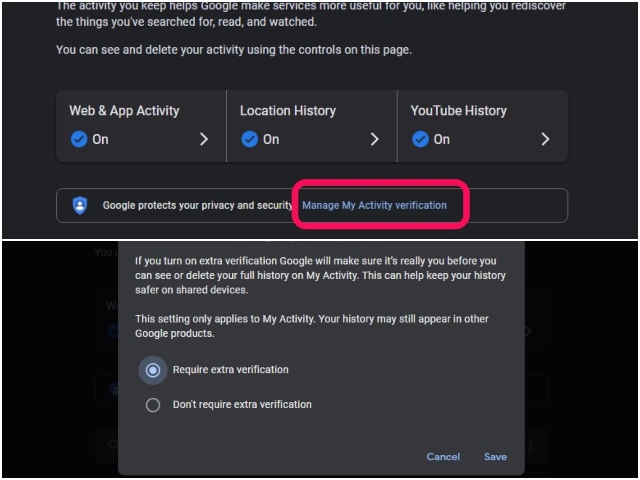
Task: Click the Web & App Activity blue checkmark icon
Action: click(79, 139)
